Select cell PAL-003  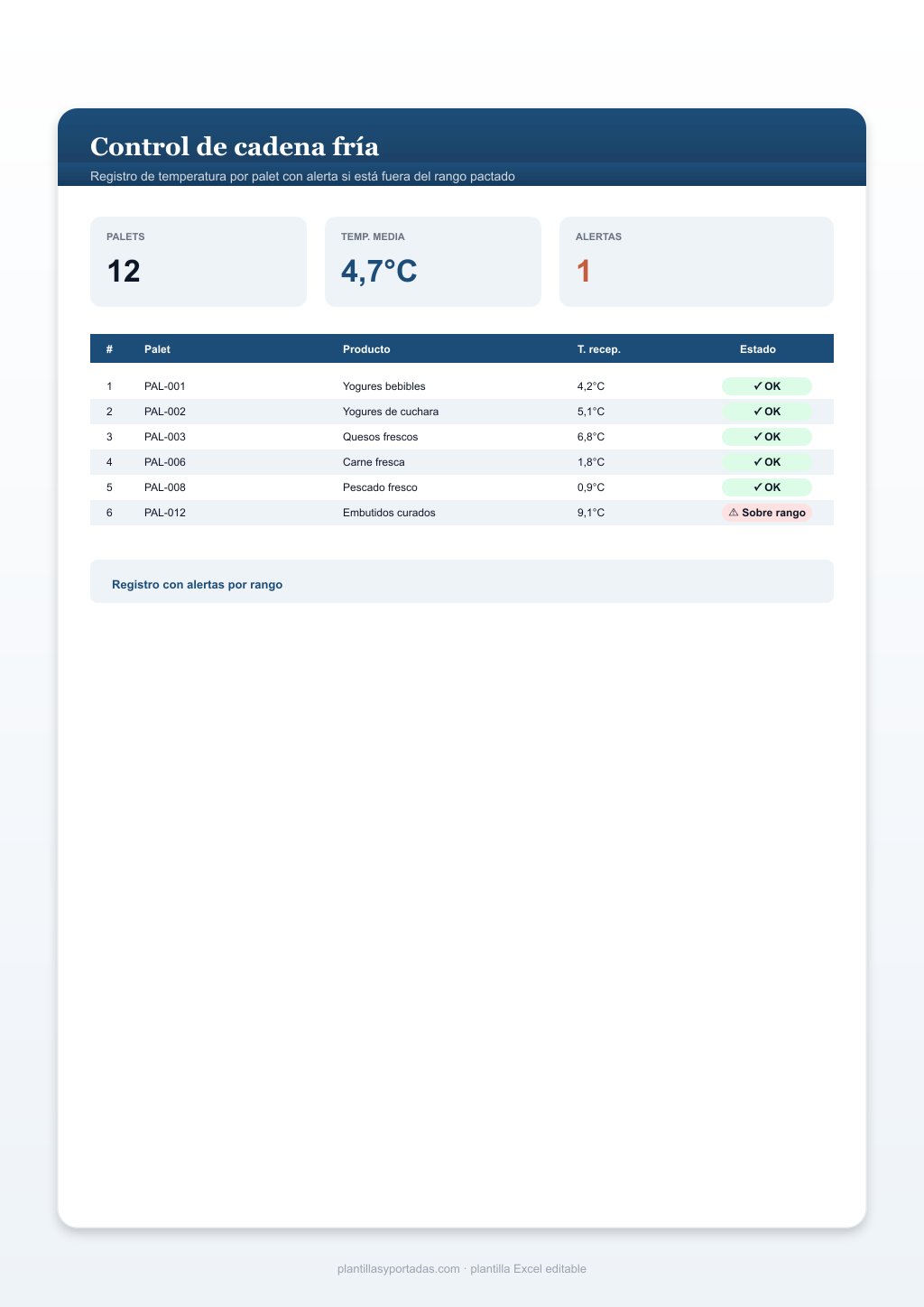[x=165, y=437]
